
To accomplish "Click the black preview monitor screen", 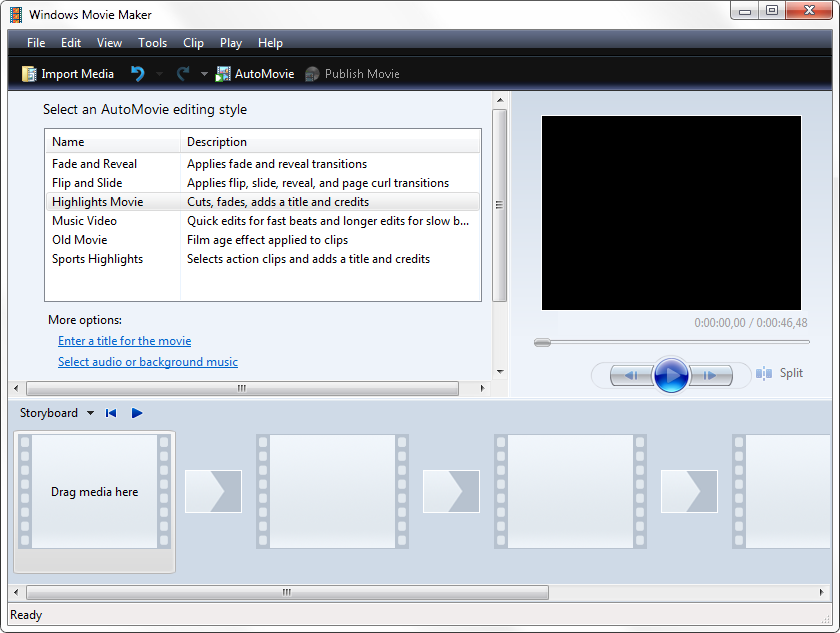I will [x=671, y=213].
